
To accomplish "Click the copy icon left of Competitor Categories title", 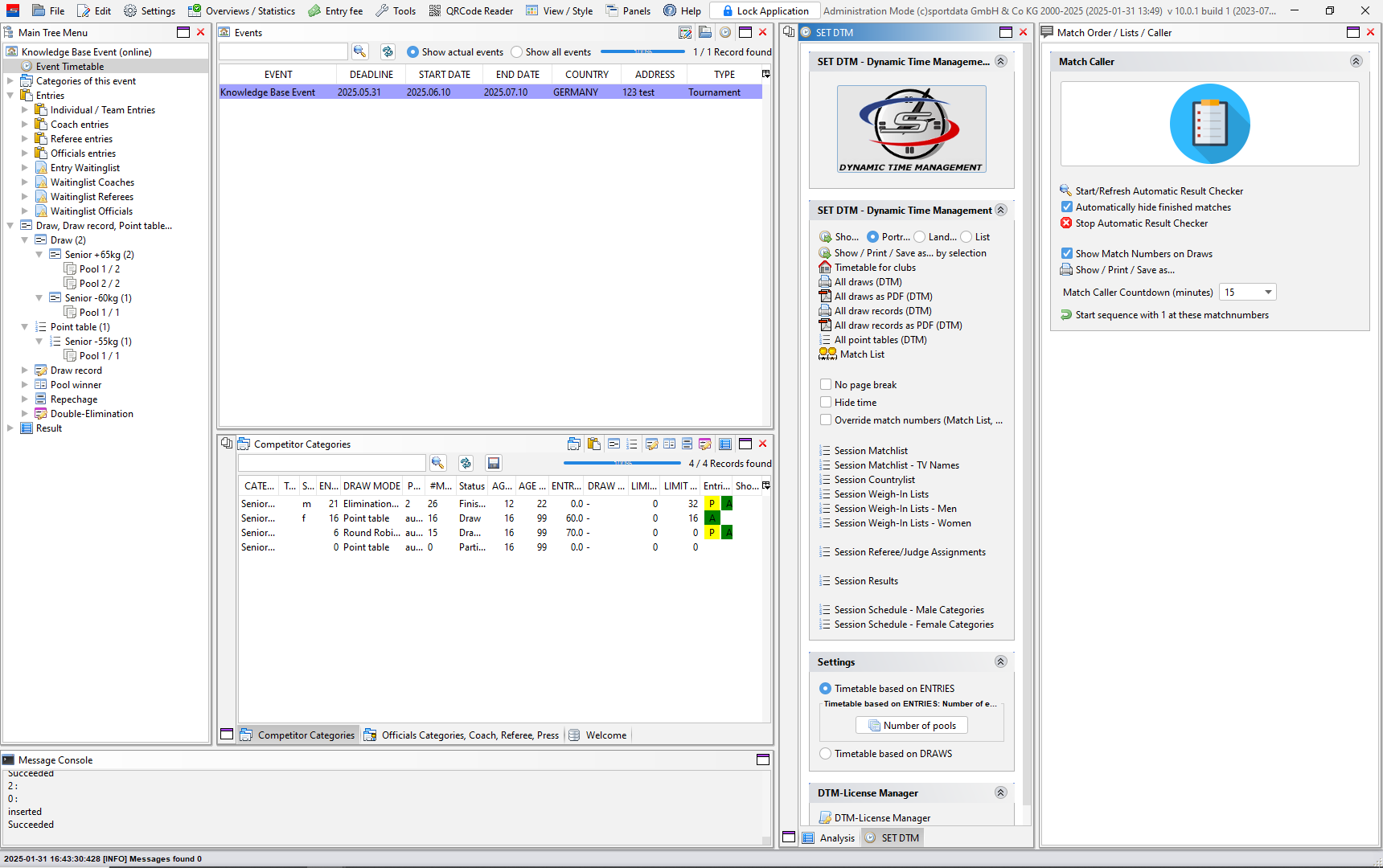I will tap(227, 444).
